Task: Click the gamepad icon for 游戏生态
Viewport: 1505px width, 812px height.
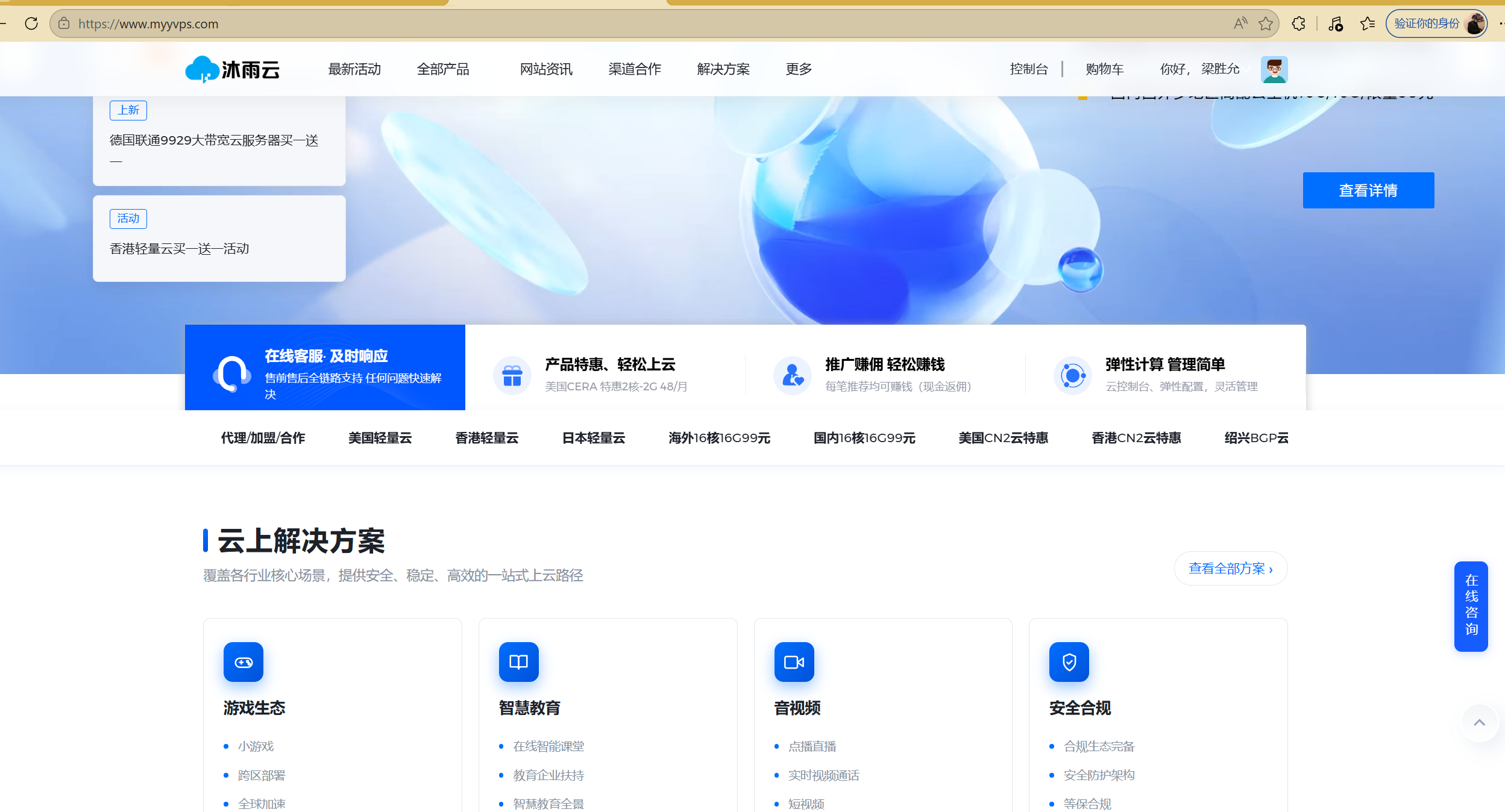Action: pos(244,662)
